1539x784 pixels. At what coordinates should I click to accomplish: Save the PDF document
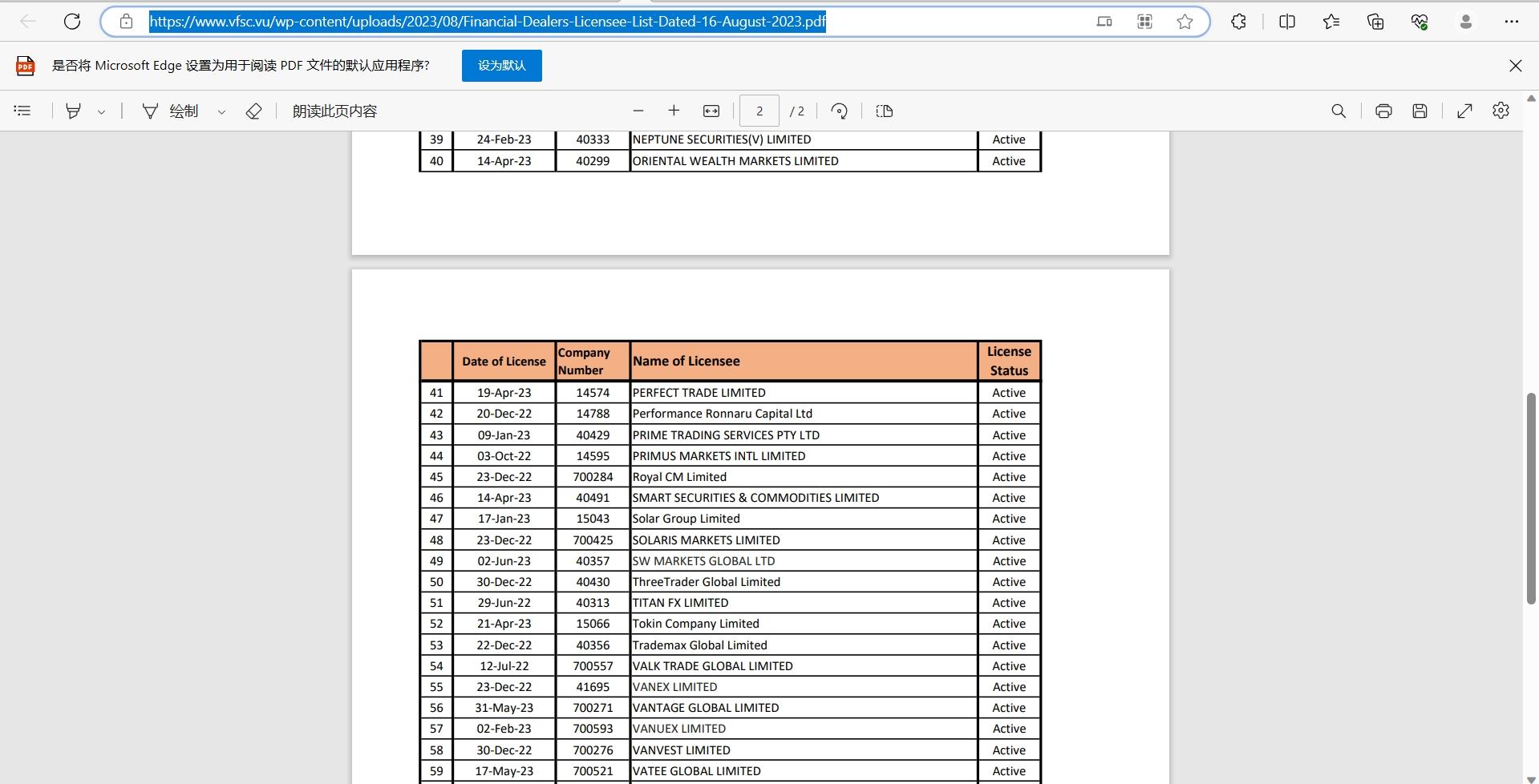point(1420,111)
